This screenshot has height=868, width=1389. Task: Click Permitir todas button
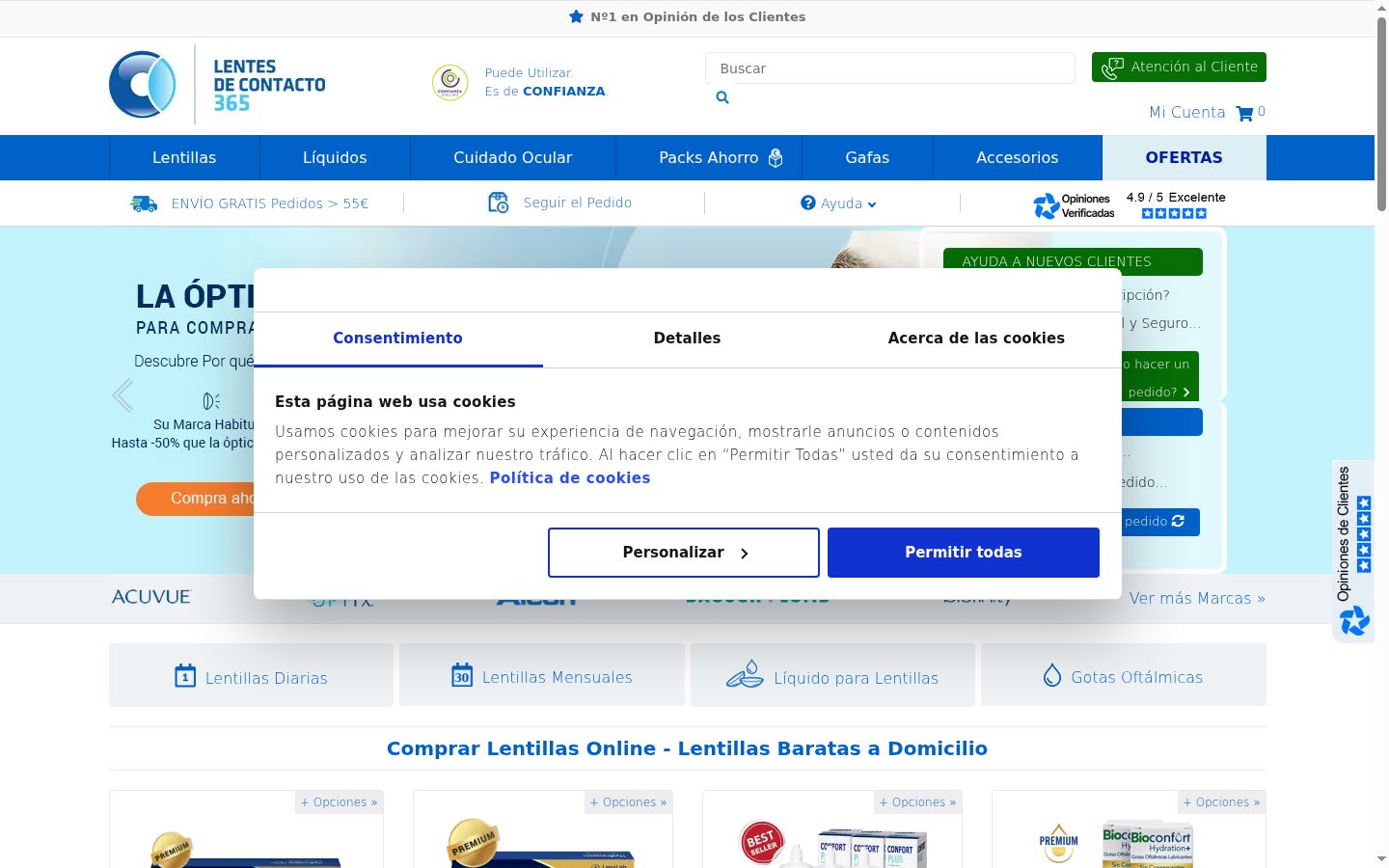pyautogui.click(x=964, y=553)
